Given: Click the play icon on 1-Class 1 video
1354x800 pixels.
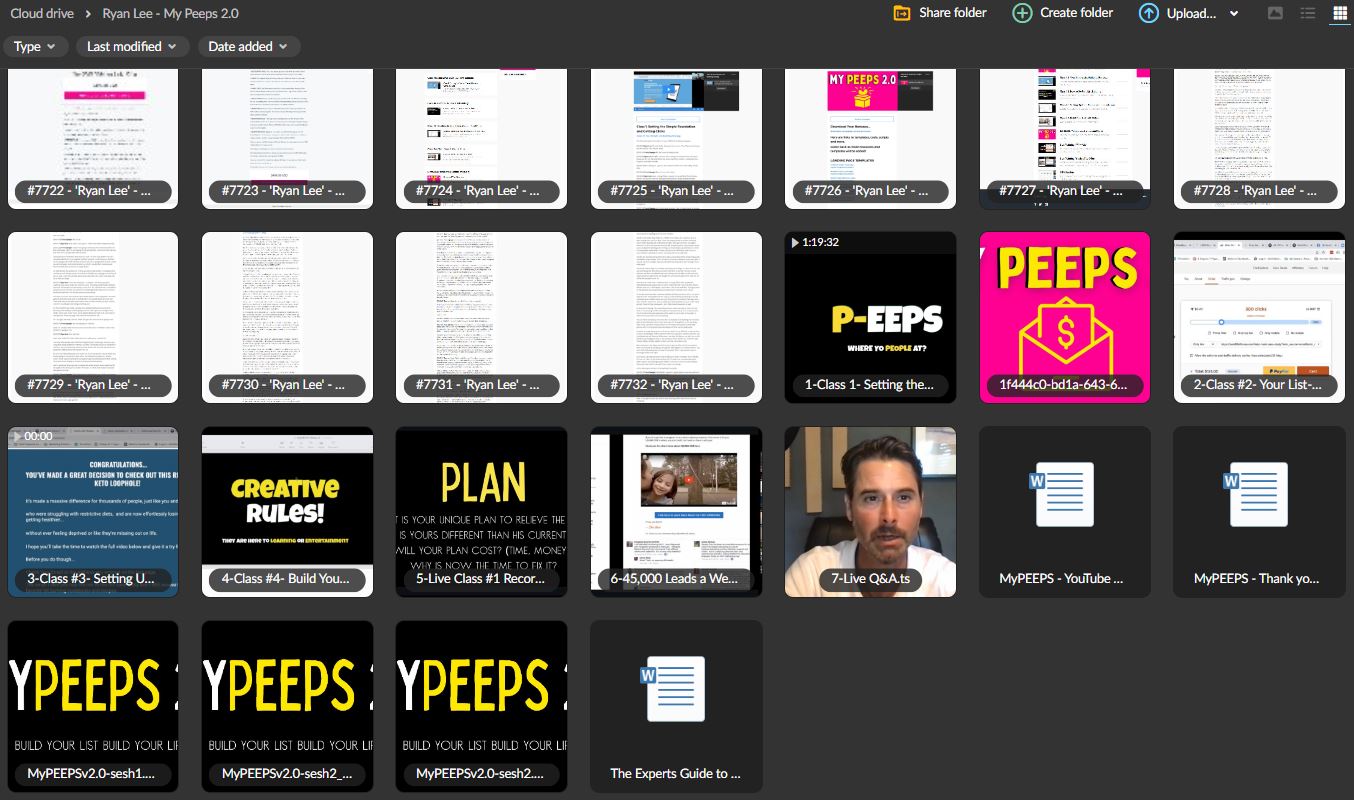Looking at the screenshot, I should click(x=794, y=240).
